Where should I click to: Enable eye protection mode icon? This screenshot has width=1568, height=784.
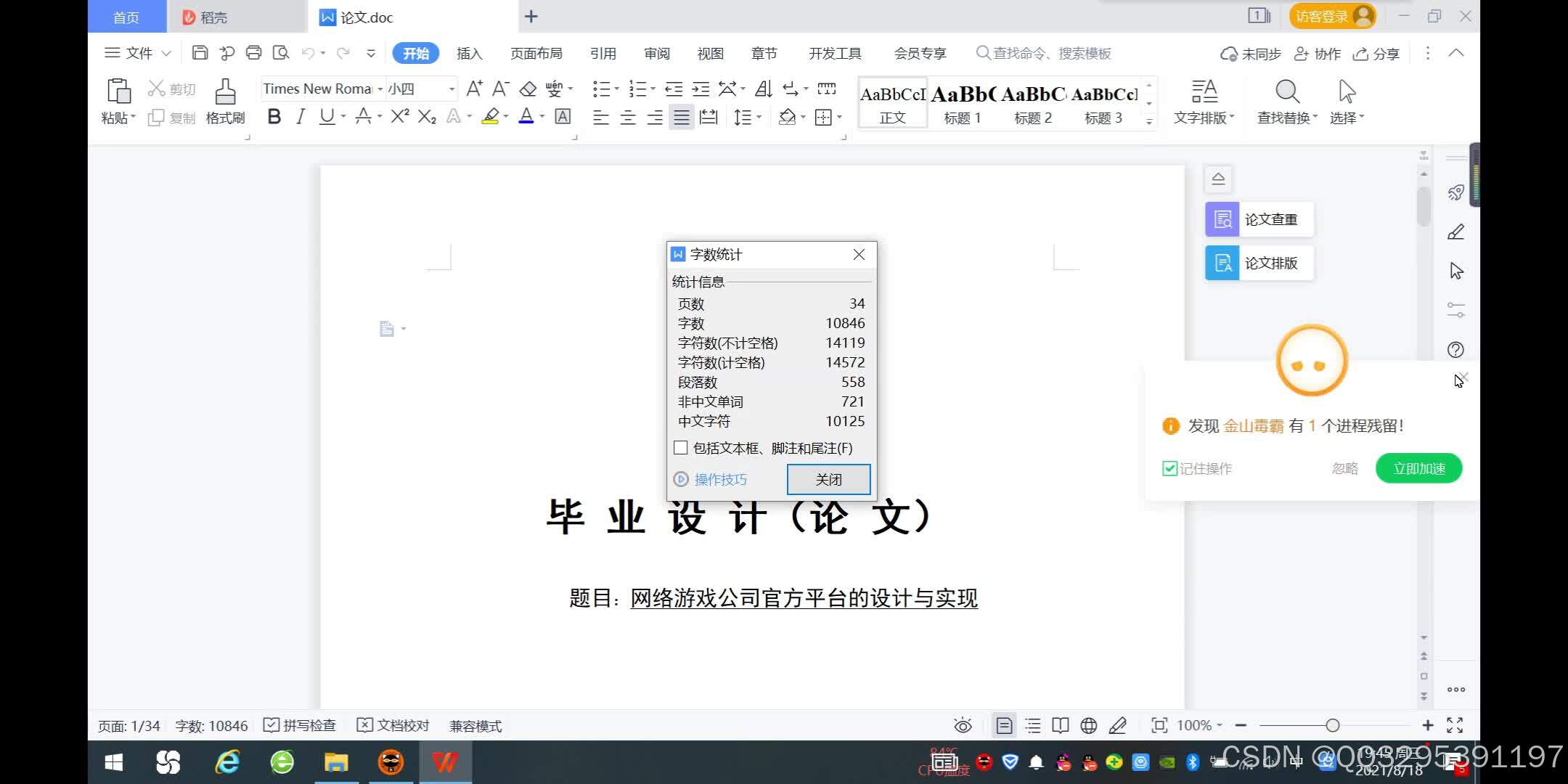pyautogui.click(x=963, y=725)
